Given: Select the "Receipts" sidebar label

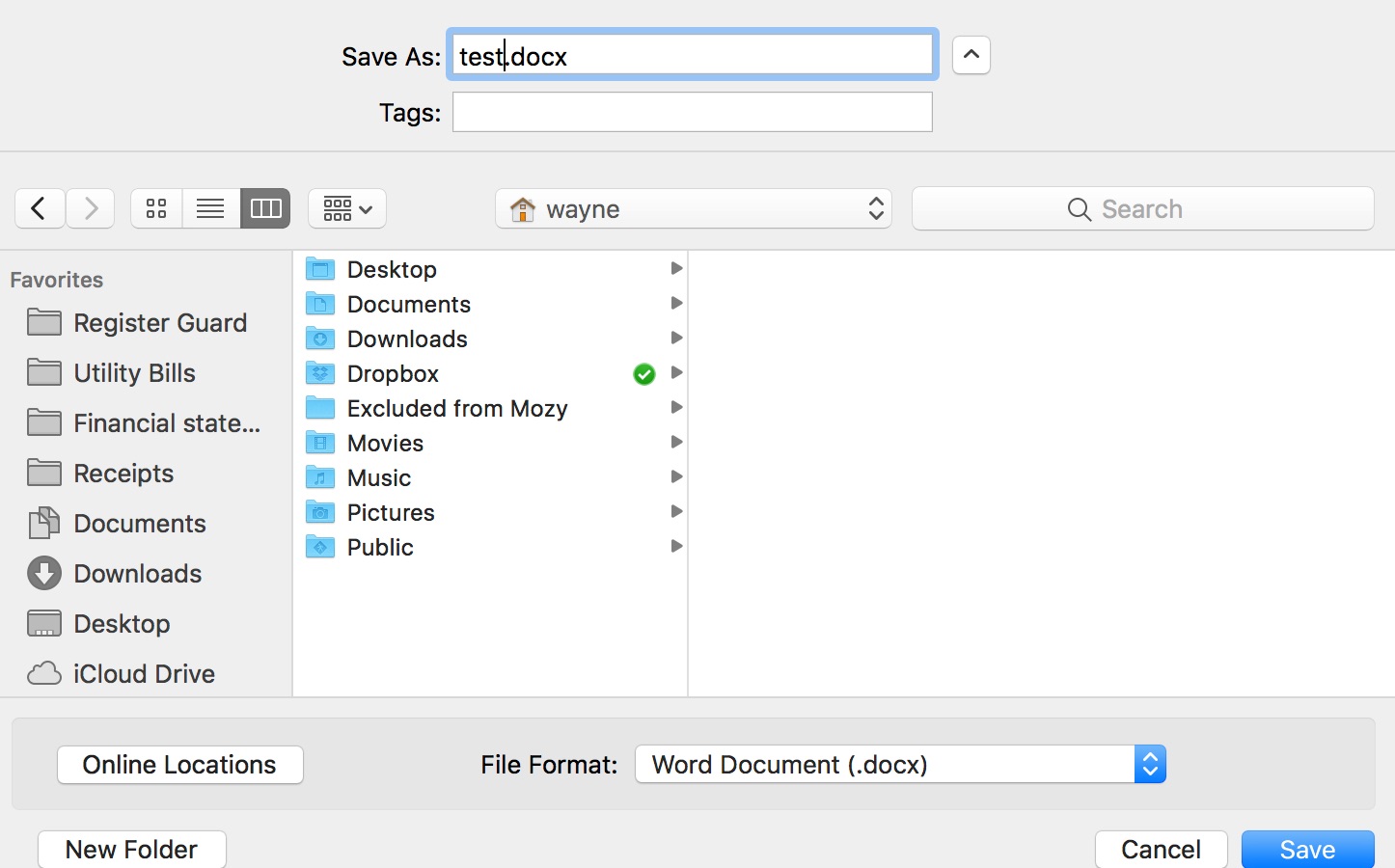Looking at the screenshot, I should 123,474.
